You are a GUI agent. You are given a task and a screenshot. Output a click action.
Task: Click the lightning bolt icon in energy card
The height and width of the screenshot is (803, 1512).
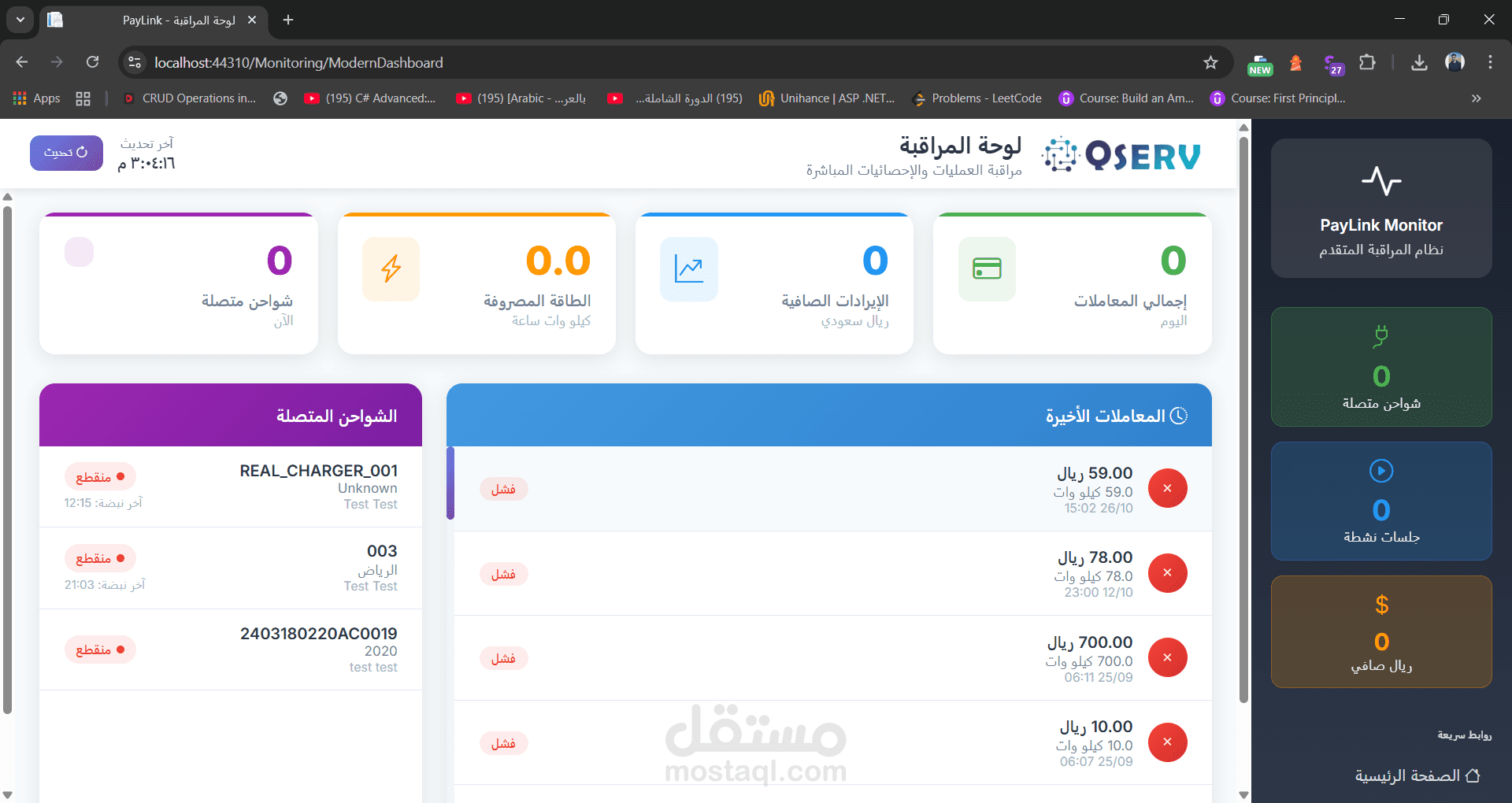(x=391, y=269)
